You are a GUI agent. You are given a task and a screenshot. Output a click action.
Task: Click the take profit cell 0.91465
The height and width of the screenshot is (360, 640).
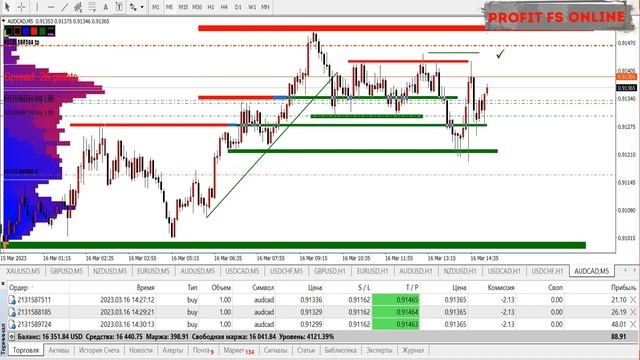396,300
